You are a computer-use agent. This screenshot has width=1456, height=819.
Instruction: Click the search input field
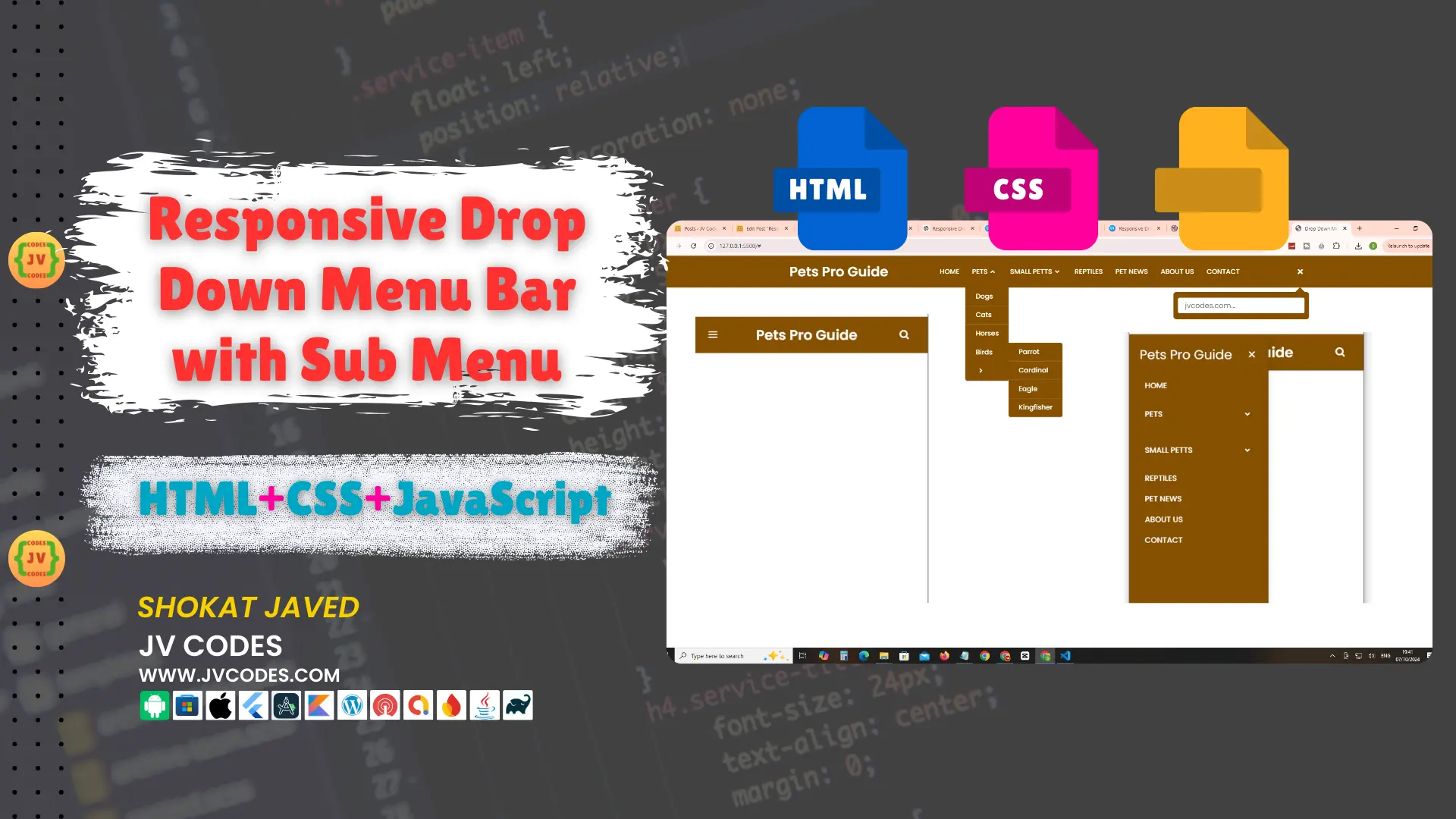[x=1240, y=305]
